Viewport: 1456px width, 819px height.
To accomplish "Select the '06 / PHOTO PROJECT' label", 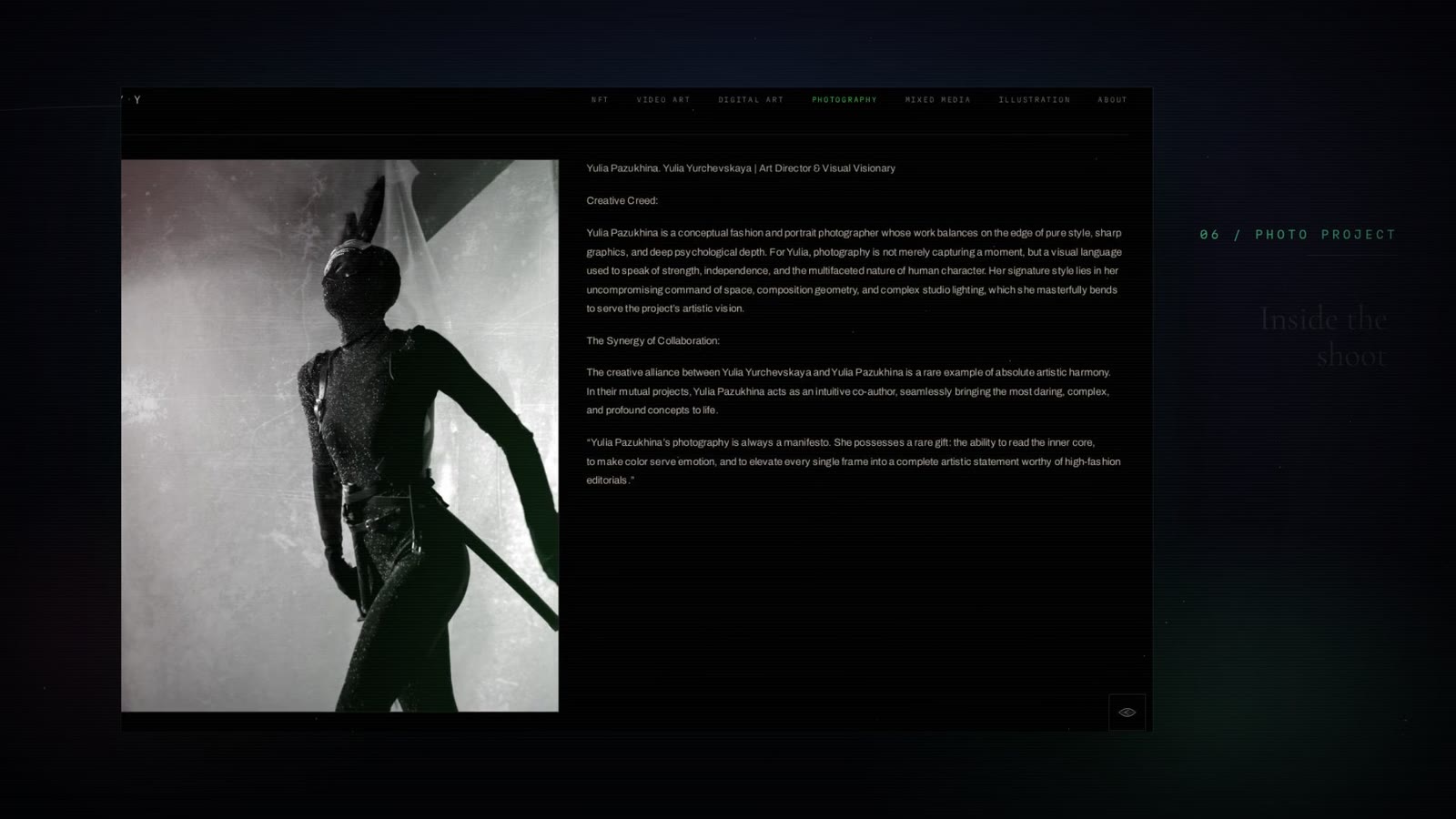I will click(x=1298, y=235).
